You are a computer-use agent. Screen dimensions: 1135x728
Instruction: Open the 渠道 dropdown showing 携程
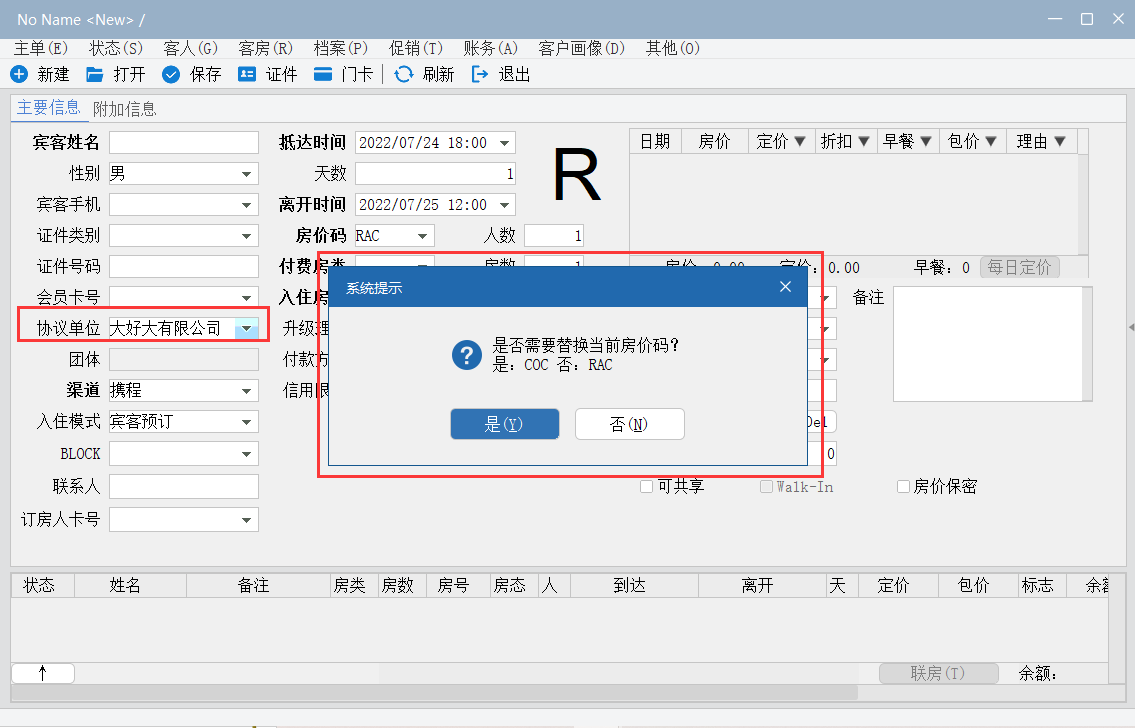point(247,391)
